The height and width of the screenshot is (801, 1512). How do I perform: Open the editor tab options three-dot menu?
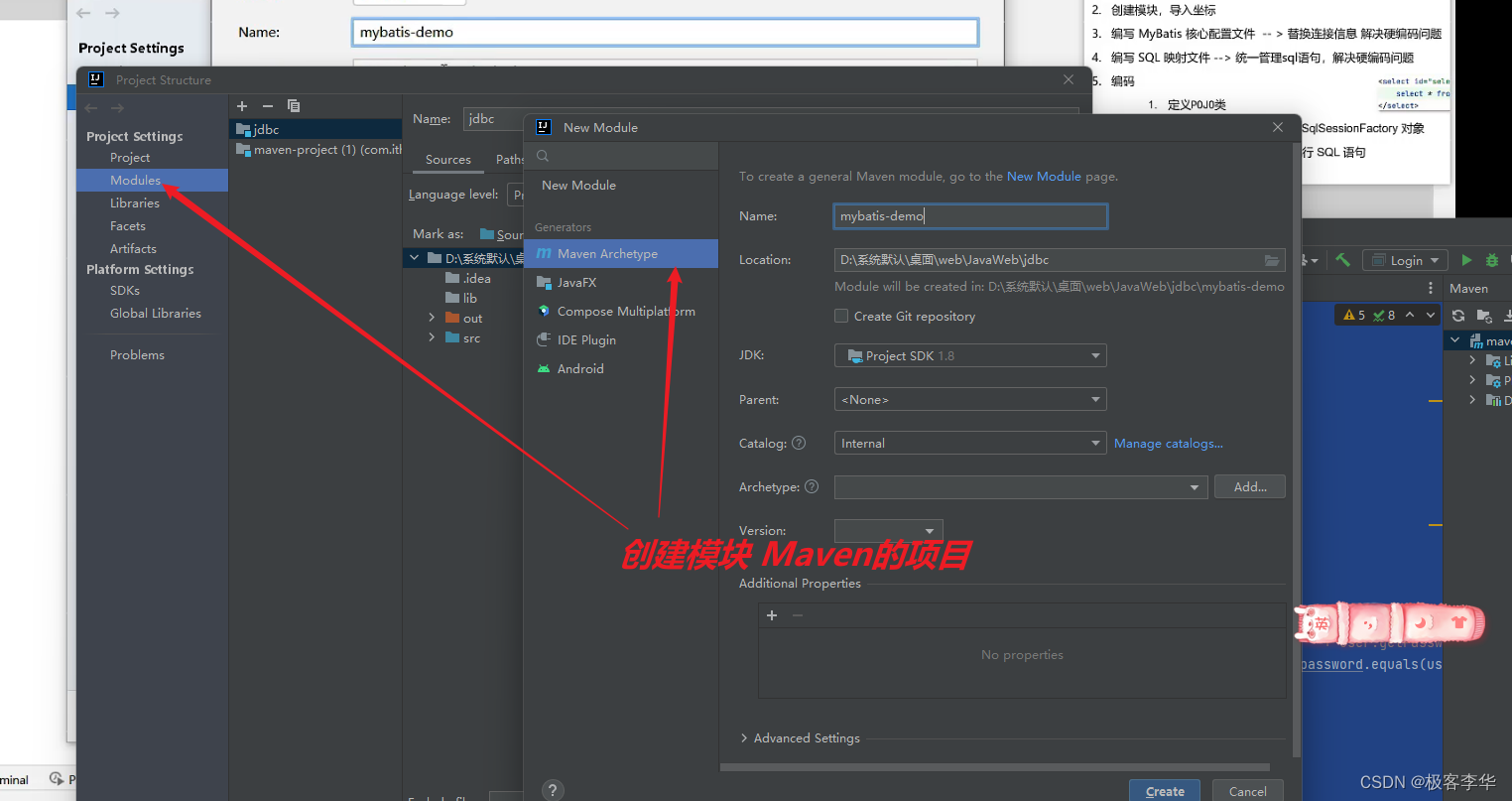coord(1431,288)
